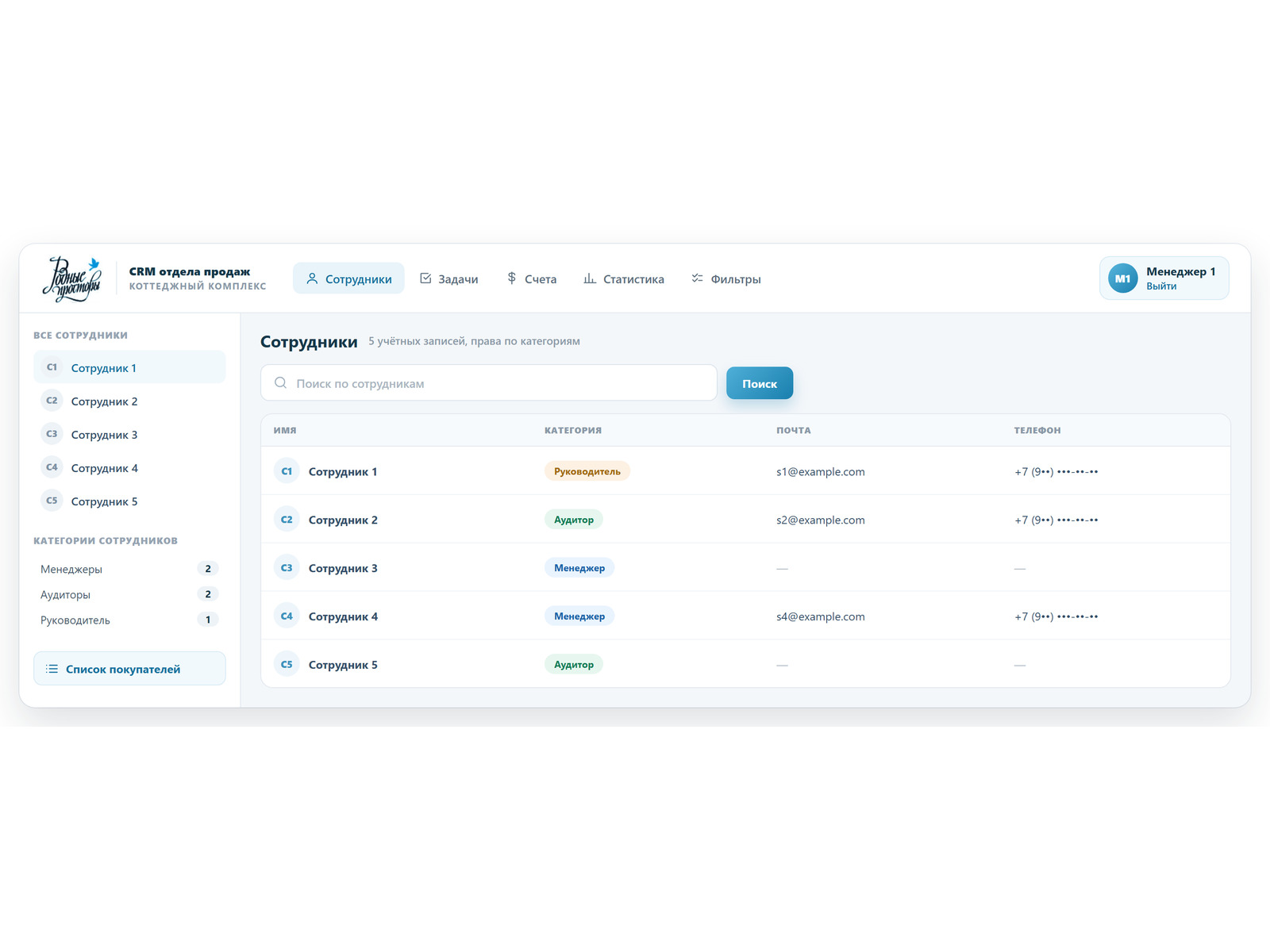Select Сотрудник 4 in the sidebar

point(129,467)
